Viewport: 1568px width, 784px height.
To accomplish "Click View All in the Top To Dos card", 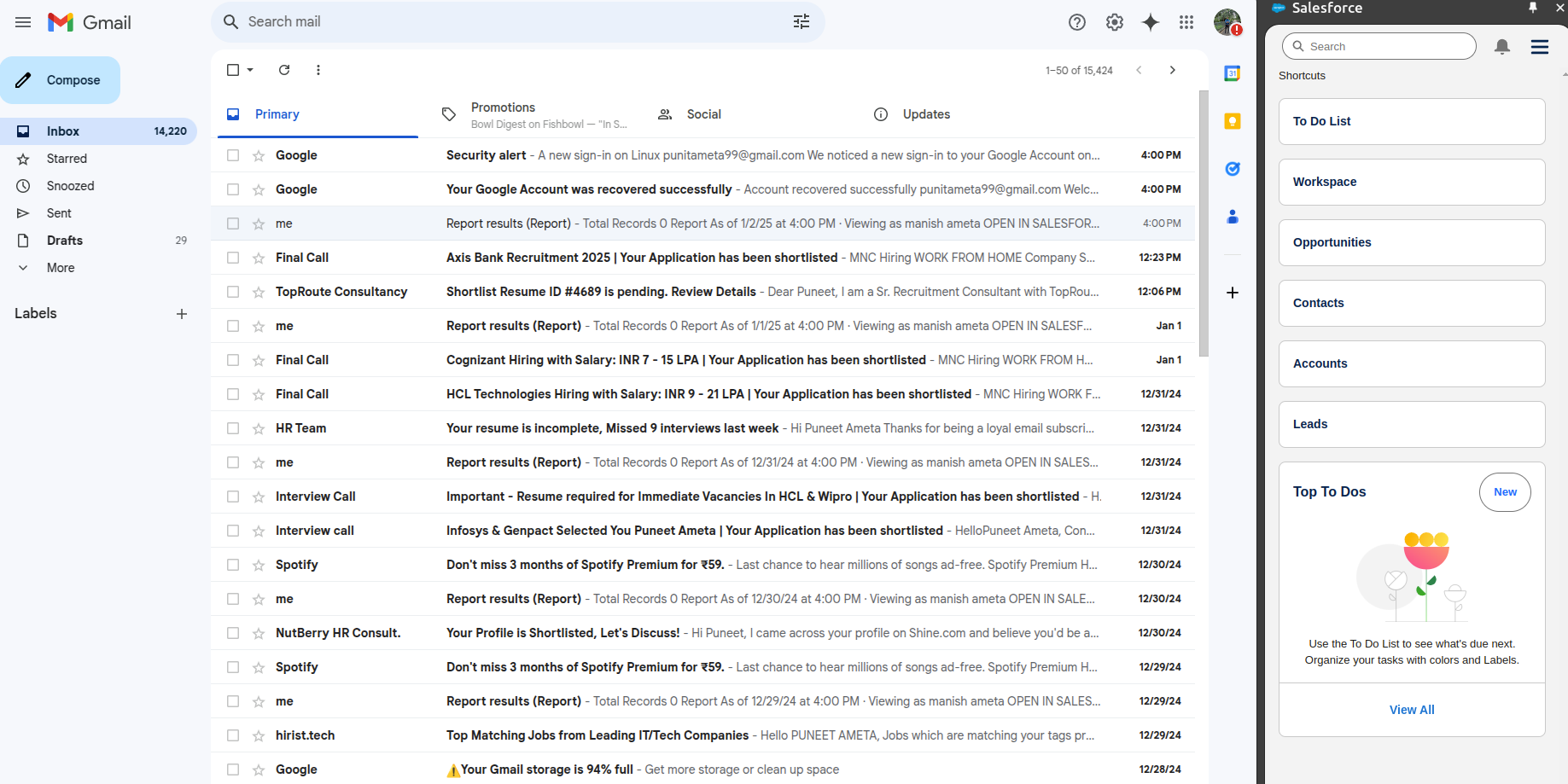I will point(1411,709).
